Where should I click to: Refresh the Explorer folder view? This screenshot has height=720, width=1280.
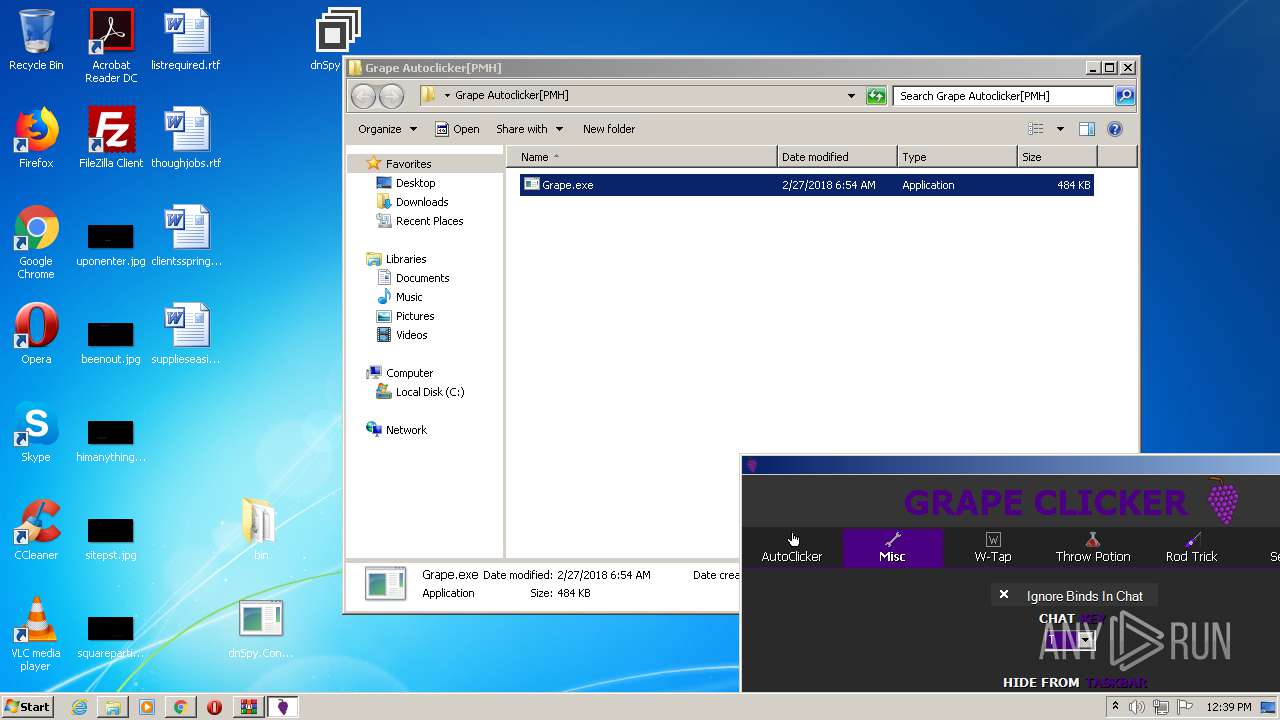876,96
